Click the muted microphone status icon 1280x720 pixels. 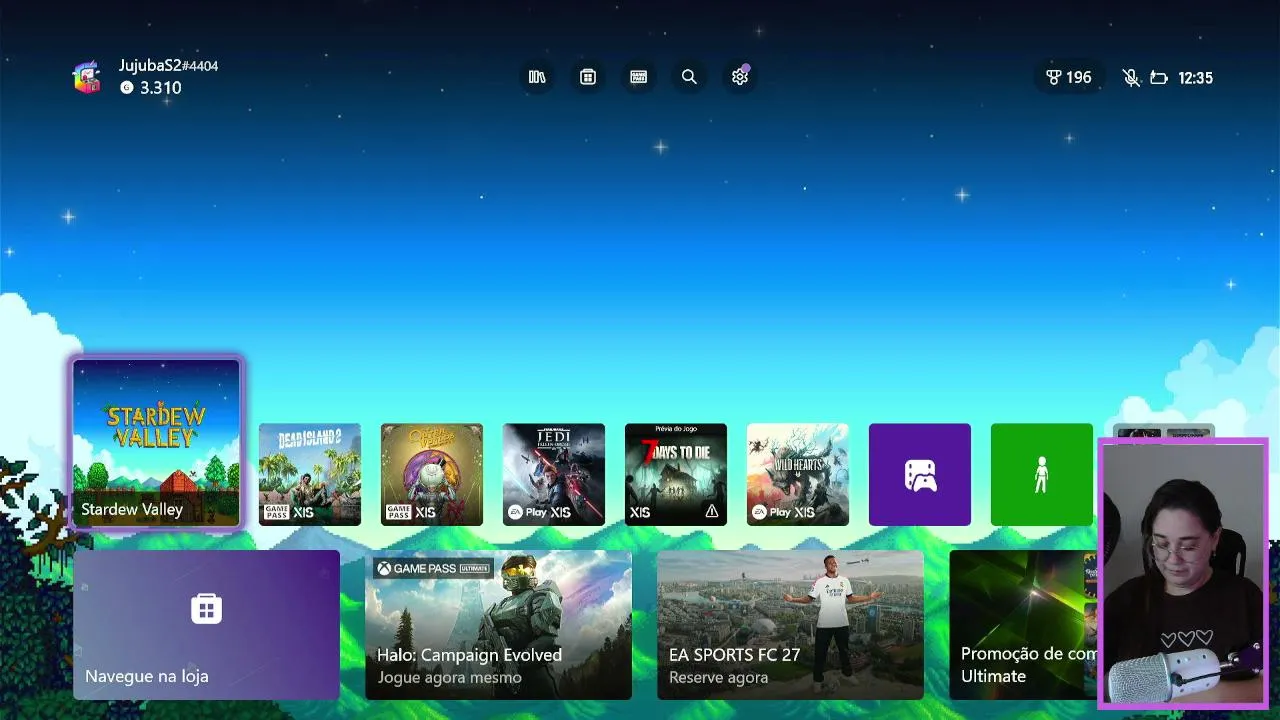click(1131, 78)
